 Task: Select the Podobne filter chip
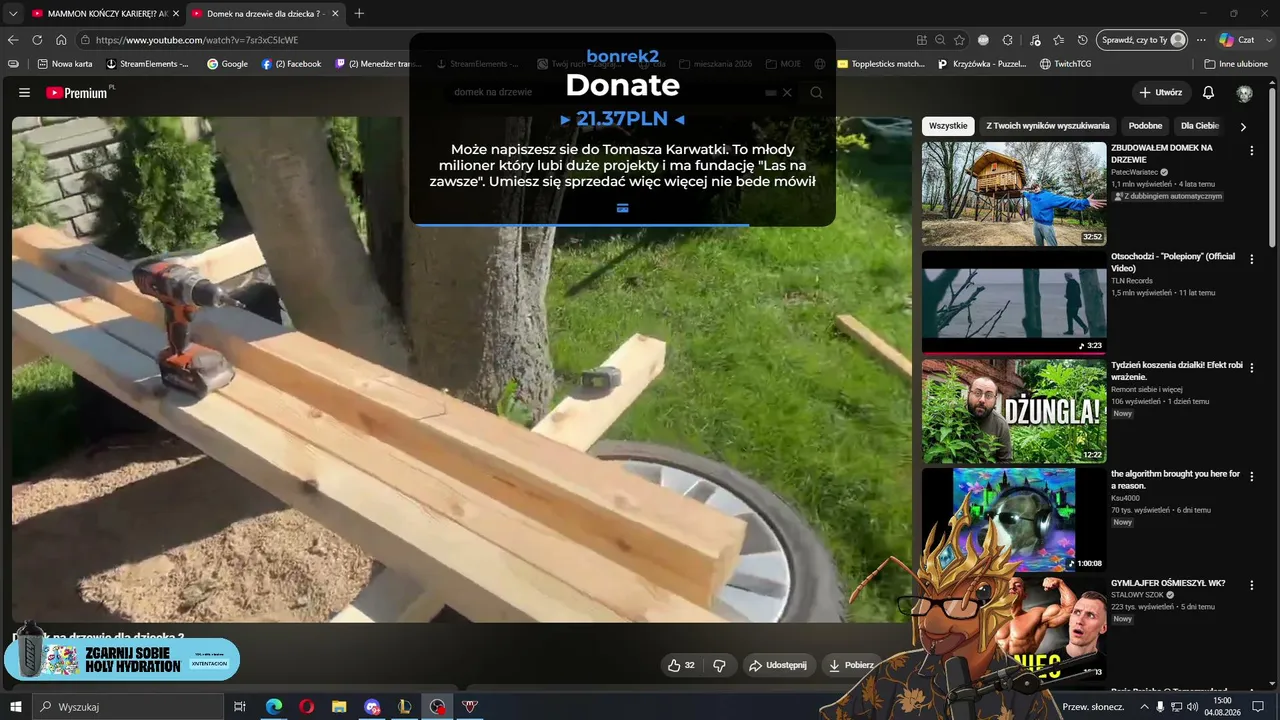pos(1145,126)
